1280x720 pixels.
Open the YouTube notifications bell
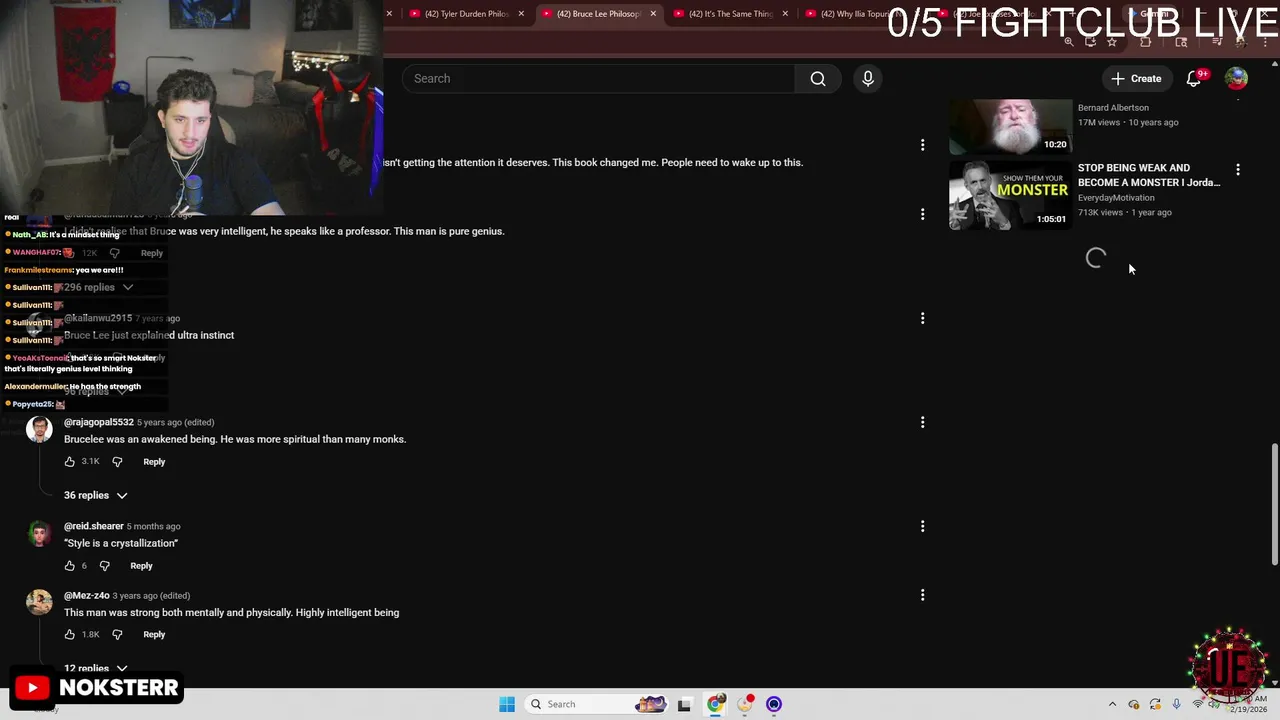pos(1194,79)
